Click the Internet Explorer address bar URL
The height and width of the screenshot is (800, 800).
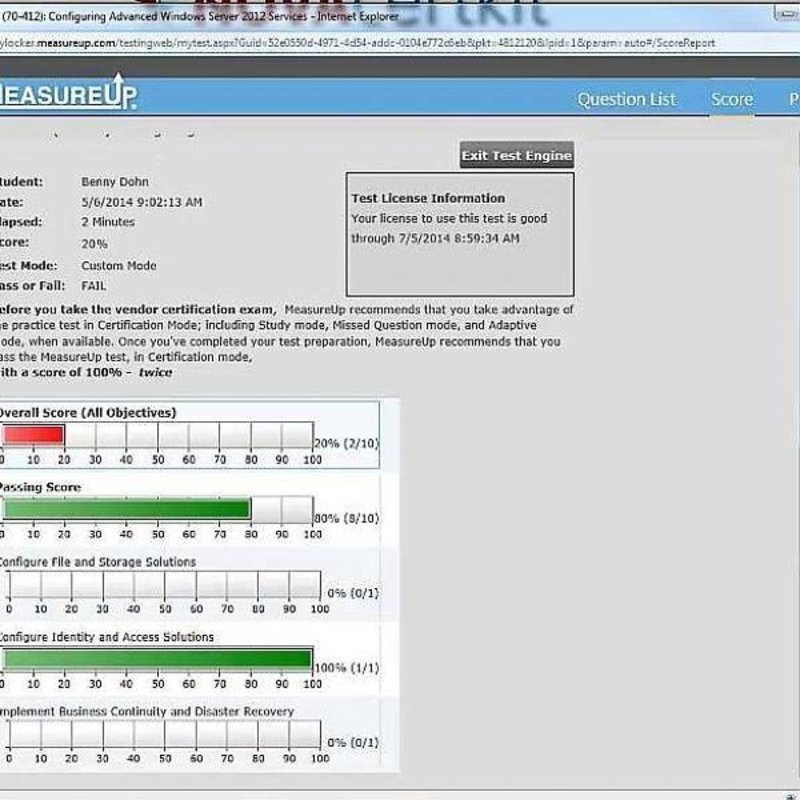click(357, 43)
